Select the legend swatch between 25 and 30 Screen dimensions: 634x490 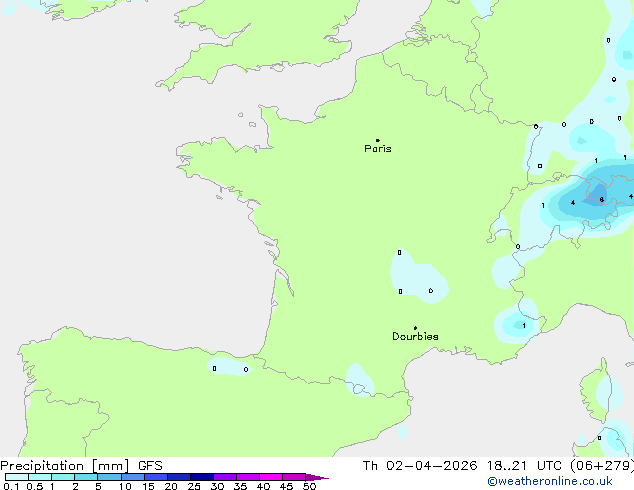click(x=202, y=477)
